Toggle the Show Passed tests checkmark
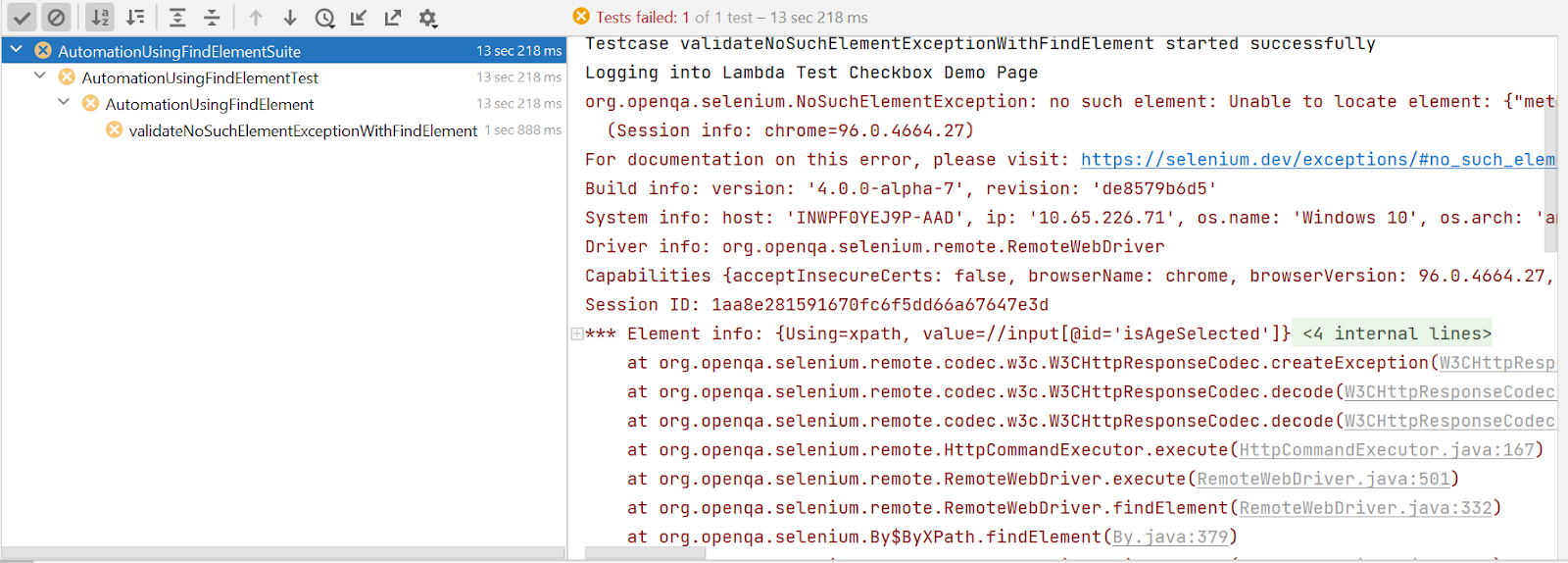The width and height of the screenshot is (1568, 563). (22, 18)
